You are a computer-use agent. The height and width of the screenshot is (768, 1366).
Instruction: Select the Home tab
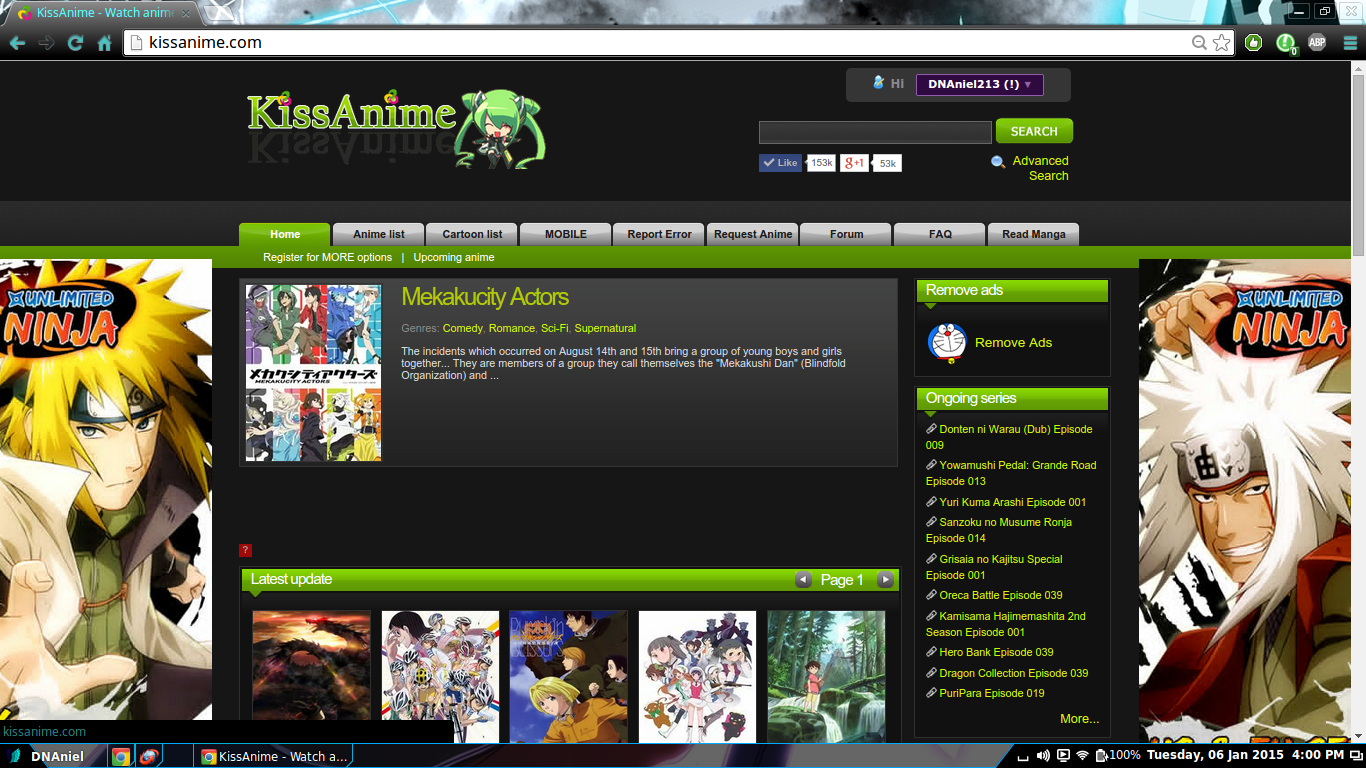pyautogui.click(x=285, y=234)
